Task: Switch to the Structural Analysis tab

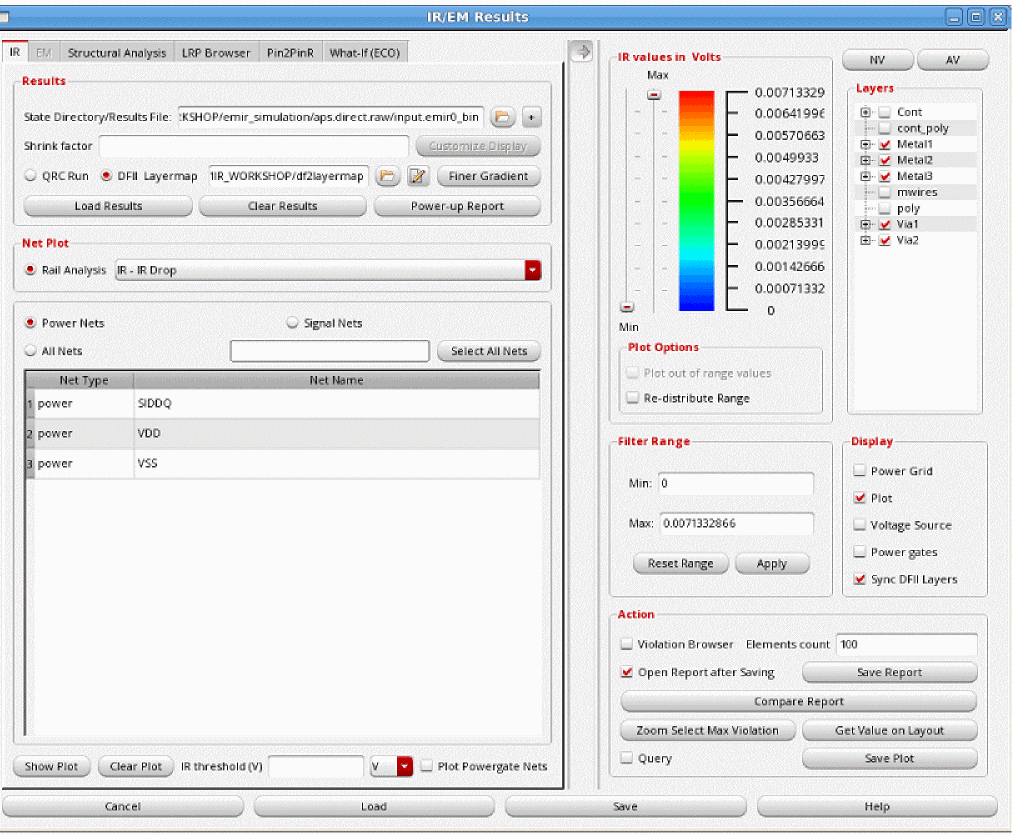Action: click(117, 53)
